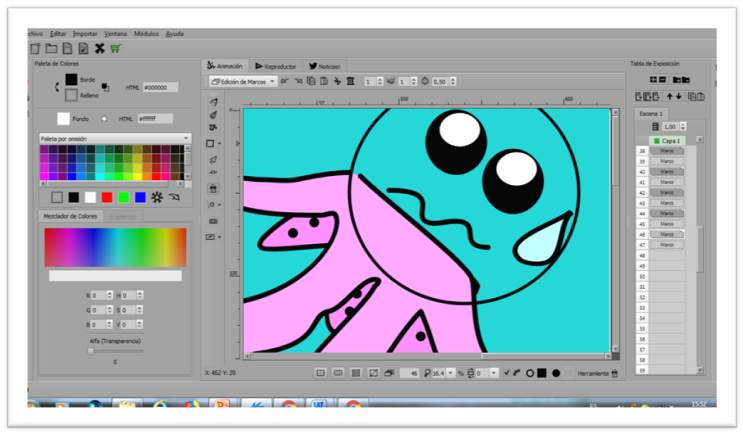
Task: Open Word from the taskbar
Action: coord(318,404)
